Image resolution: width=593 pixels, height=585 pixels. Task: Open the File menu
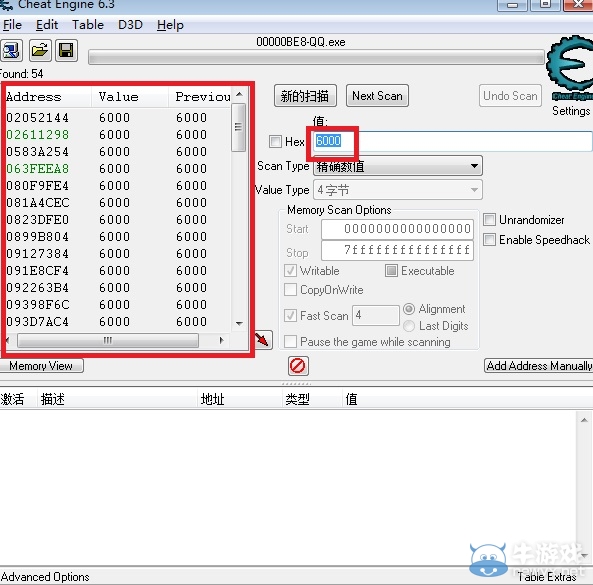[x=12, y=25]
